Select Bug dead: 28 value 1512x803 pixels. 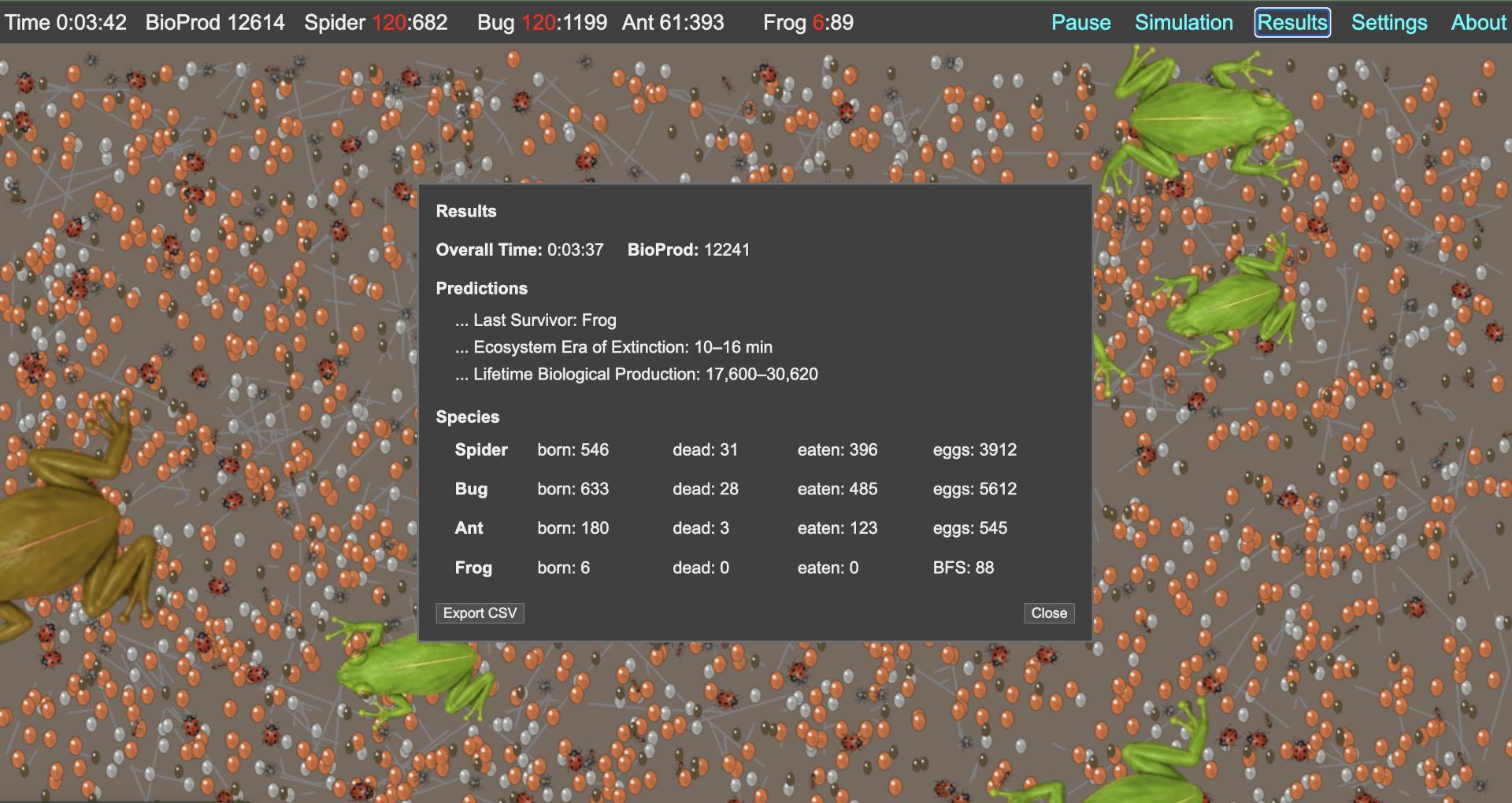pyautogui.click(x=706, y=490)
